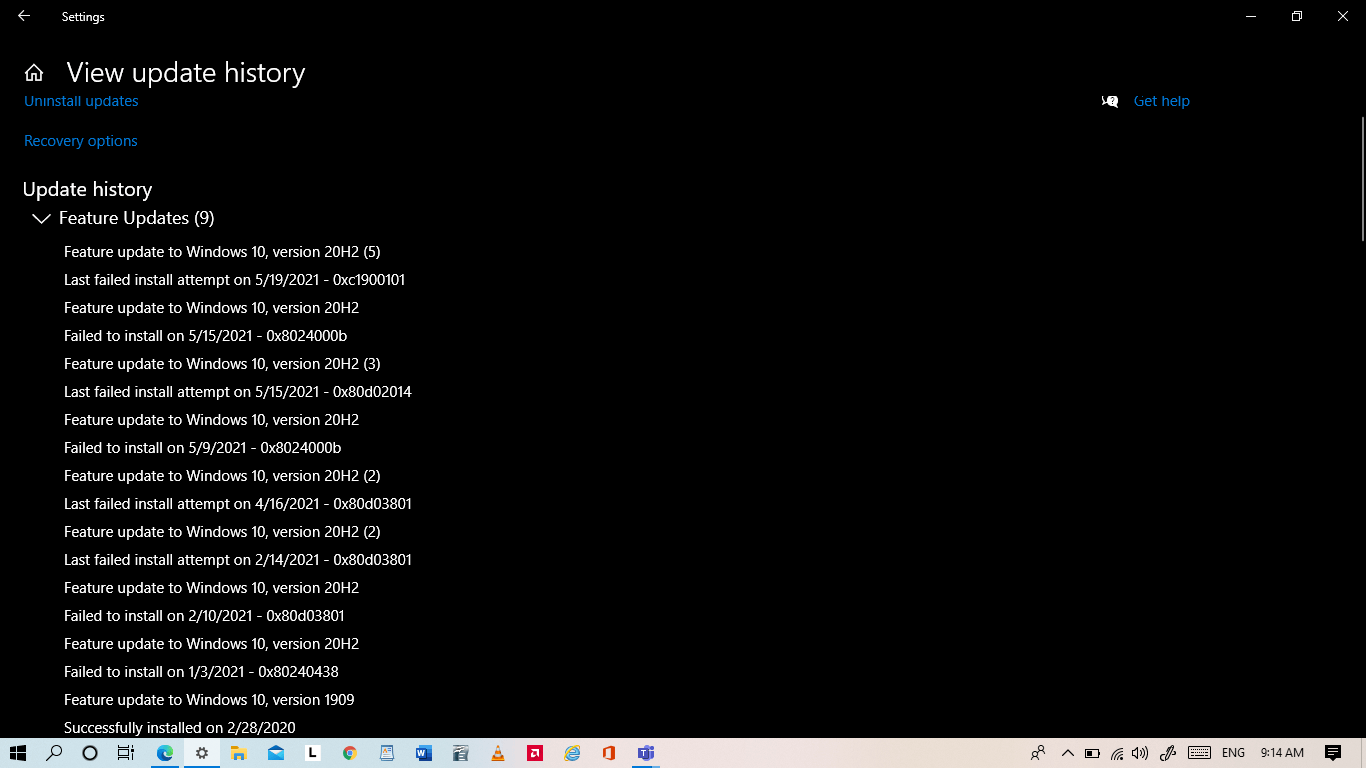Screen dimensions: 1366x768
Task: Open Settings home via the house icon
Action: [34, 73]
